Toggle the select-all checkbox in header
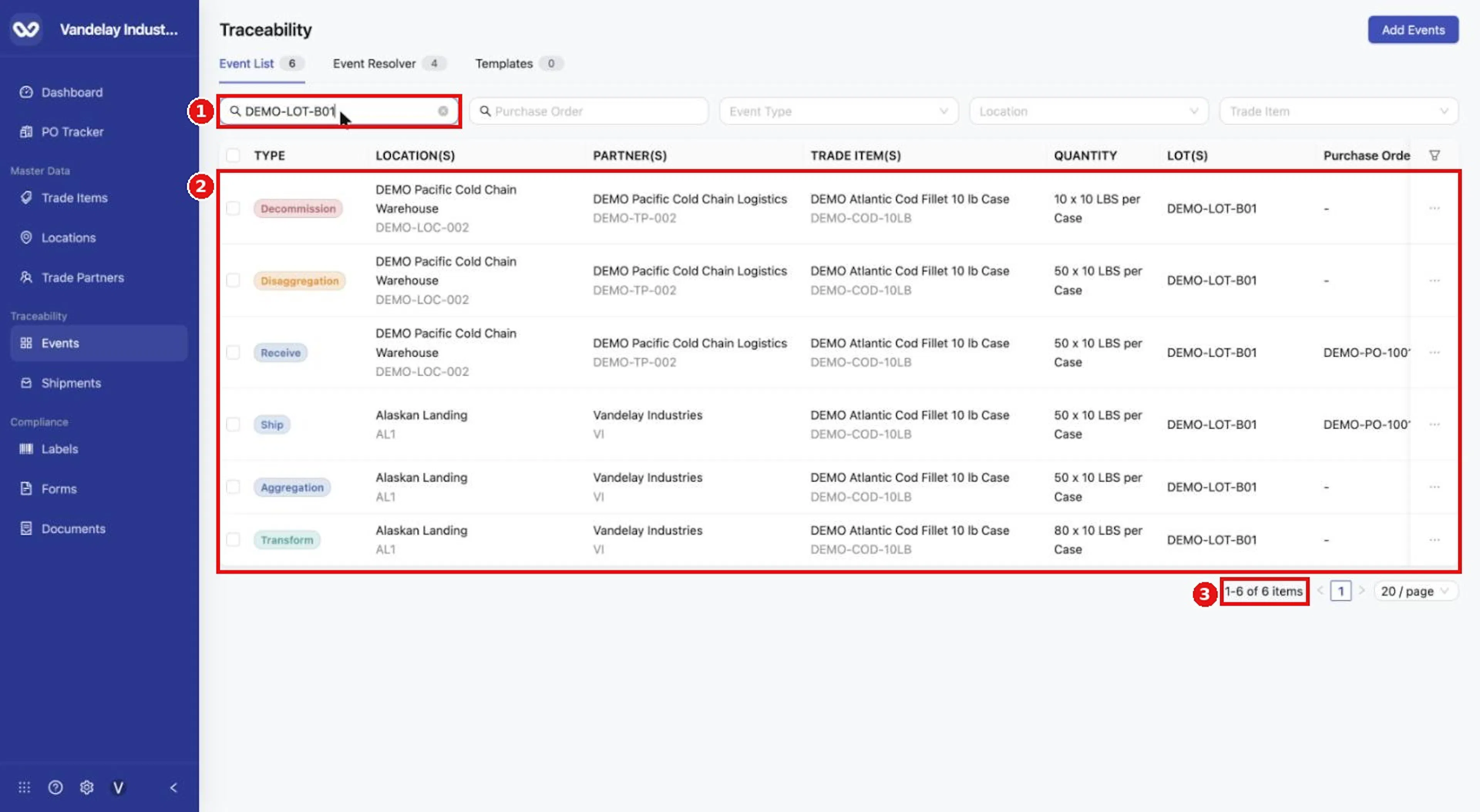Screen dimensions: 1480x812 (233, 155)
